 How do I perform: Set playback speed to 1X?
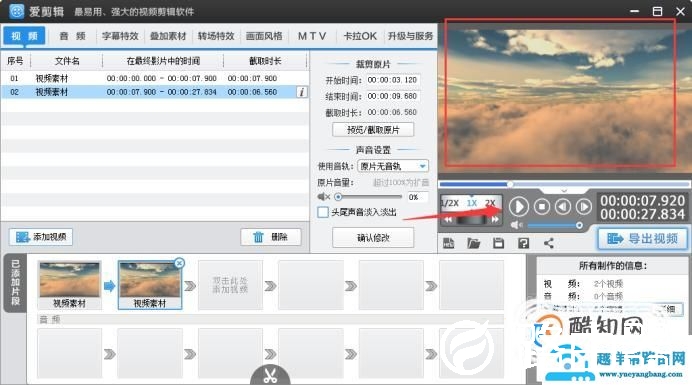pyautogui.click(x=472, y=203)
